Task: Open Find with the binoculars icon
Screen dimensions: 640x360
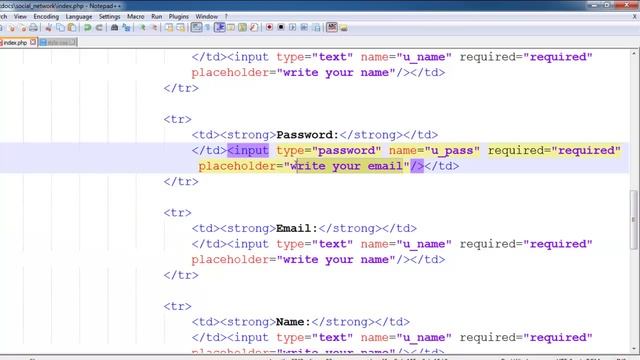Action: [x=114, y=28]
